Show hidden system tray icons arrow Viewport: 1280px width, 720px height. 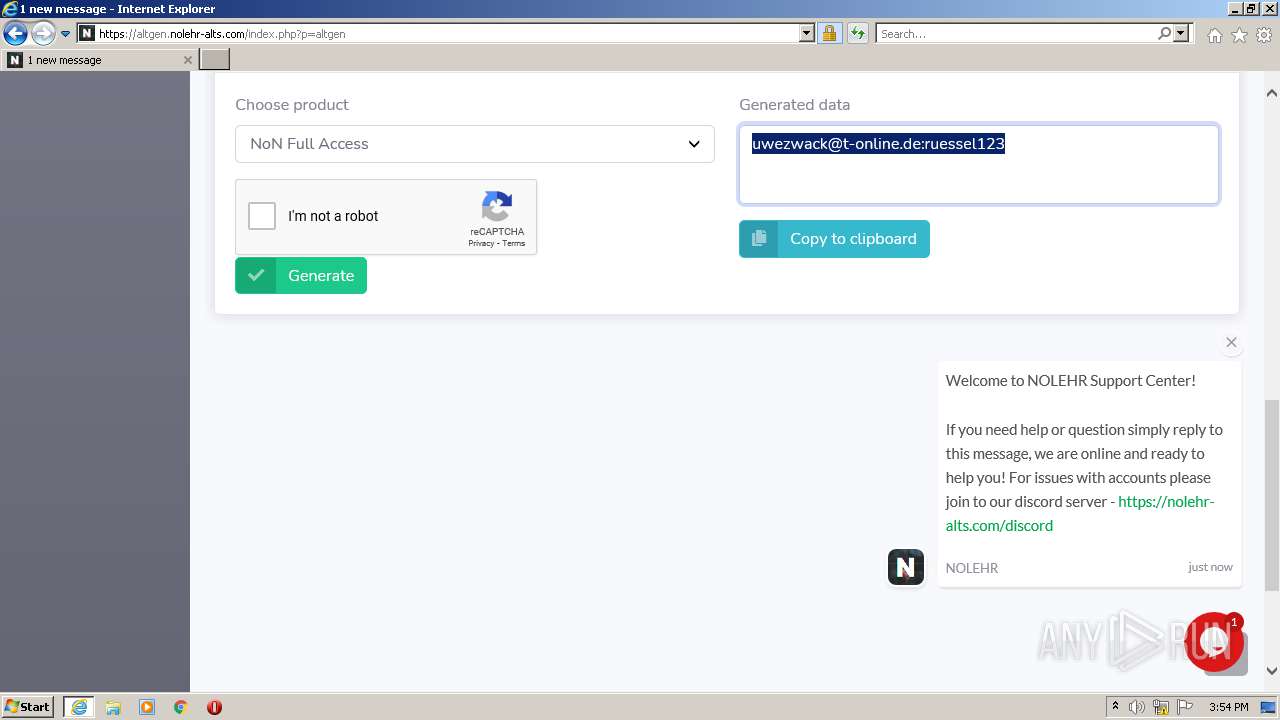1115,707
